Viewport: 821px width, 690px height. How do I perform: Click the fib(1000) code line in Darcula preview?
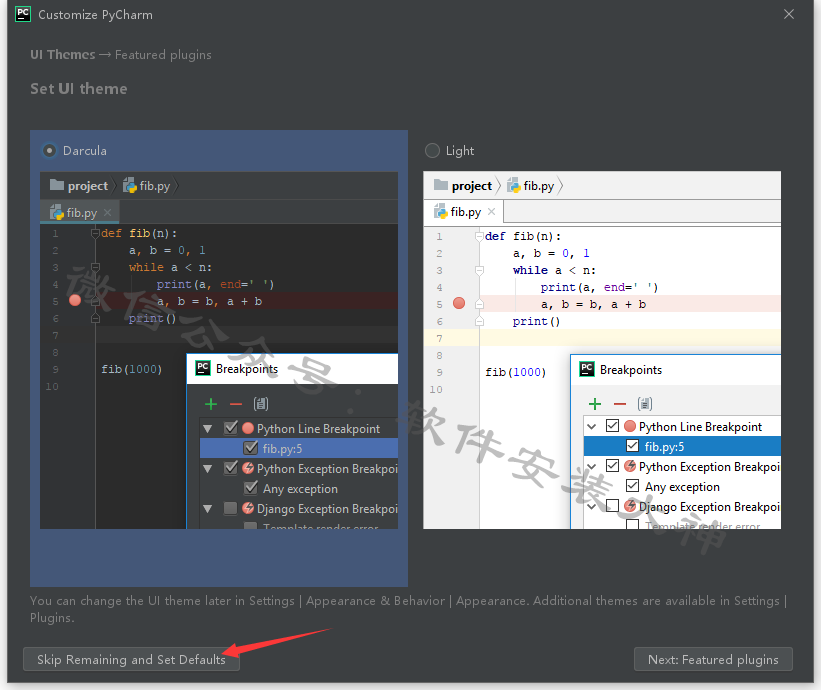pyautogui.click(x=131, y=369)
